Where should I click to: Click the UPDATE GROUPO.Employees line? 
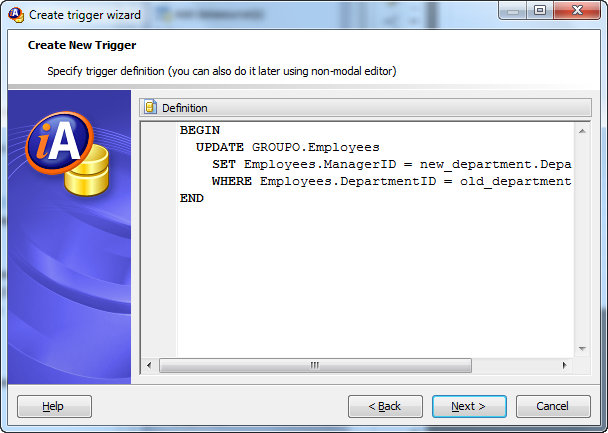coord(287,147)
